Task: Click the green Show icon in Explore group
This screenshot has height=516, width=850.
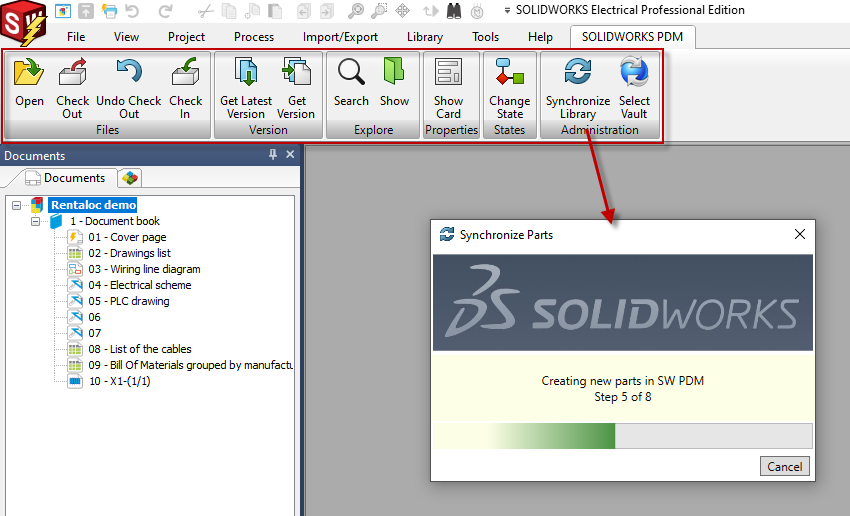Action: pos(394,73)
